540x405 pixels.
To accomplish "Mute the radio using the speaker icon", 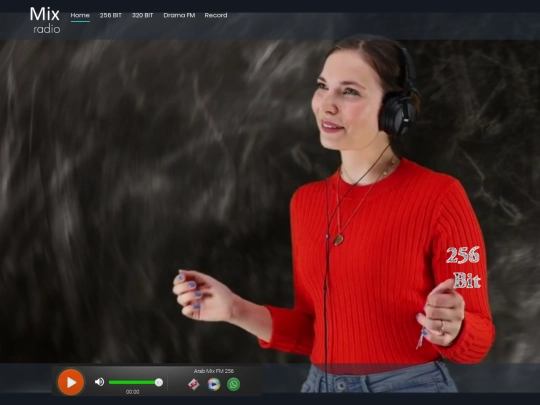I will click(x=100, y=382).
